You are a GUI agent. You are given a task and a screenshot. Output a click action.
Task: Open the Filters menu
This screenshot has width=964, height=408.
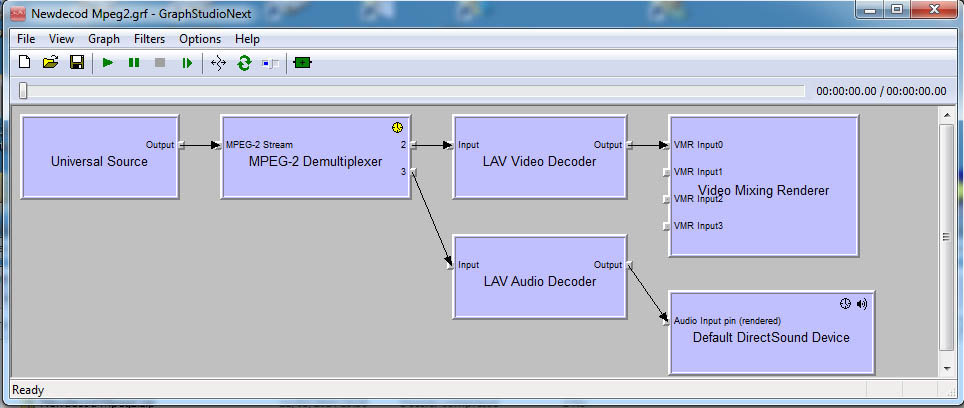tap(149, 39)
